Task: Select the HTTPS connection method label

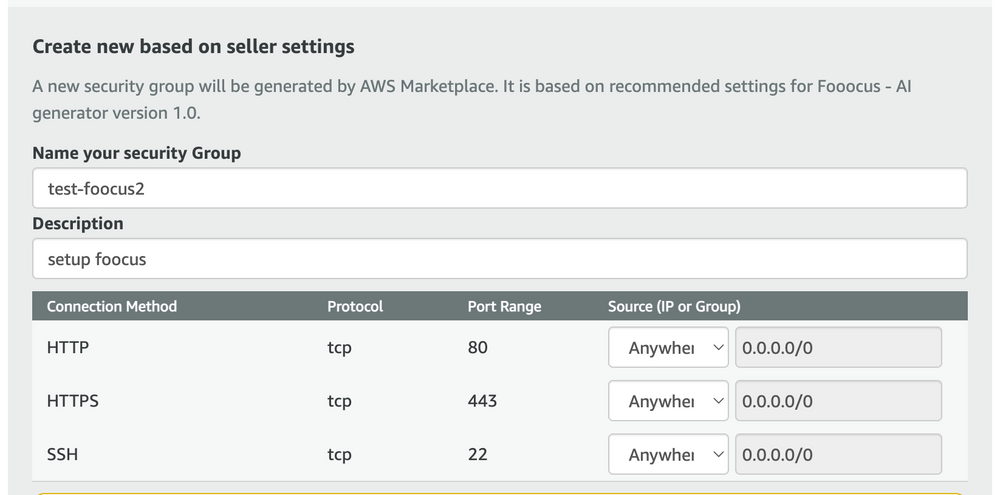Action: click(x=72, y=401)
